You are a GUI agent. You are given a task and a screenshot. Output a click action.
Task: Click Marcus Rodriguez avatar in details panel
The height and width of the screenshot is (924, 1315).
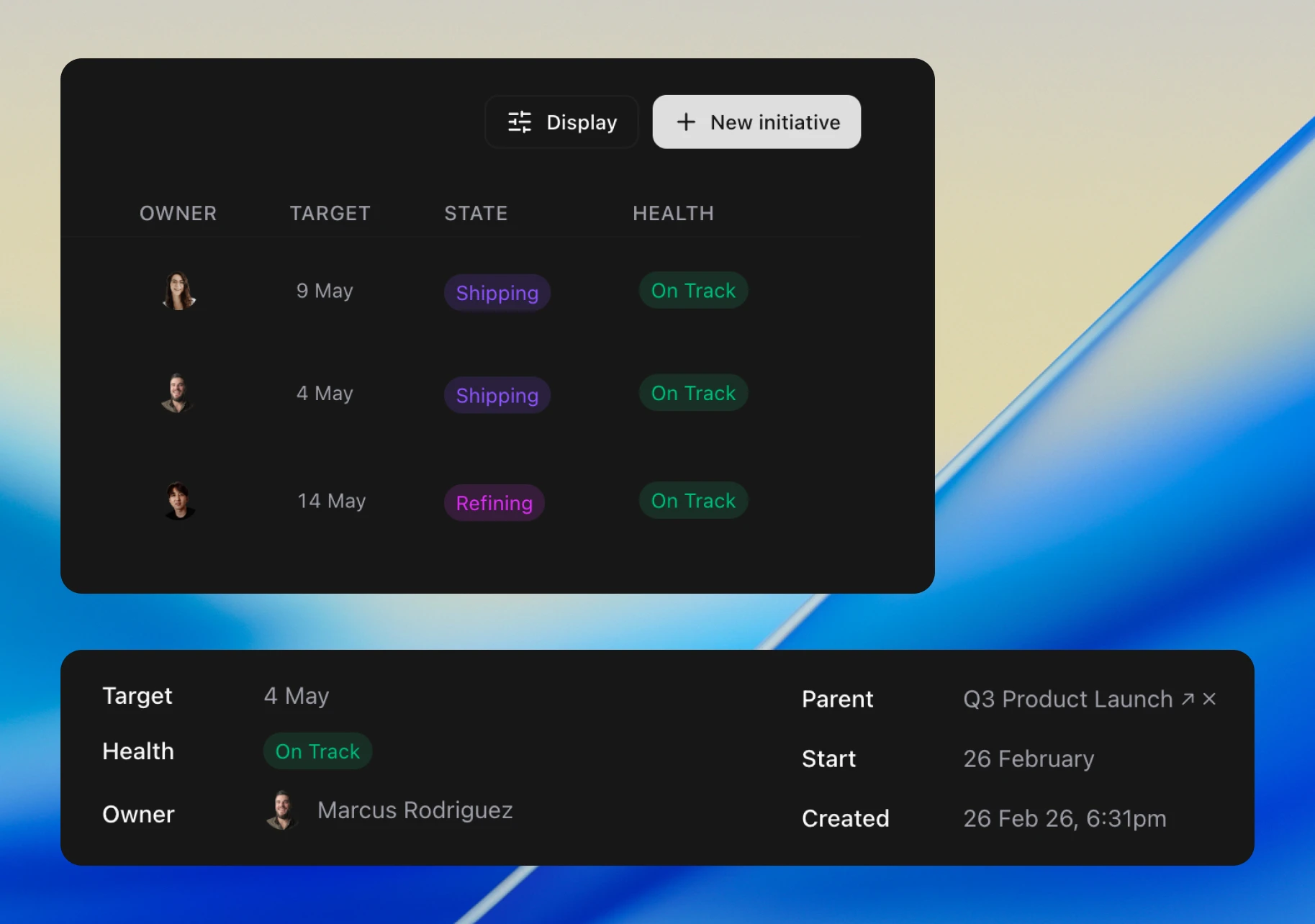click(x=282, y=810)
